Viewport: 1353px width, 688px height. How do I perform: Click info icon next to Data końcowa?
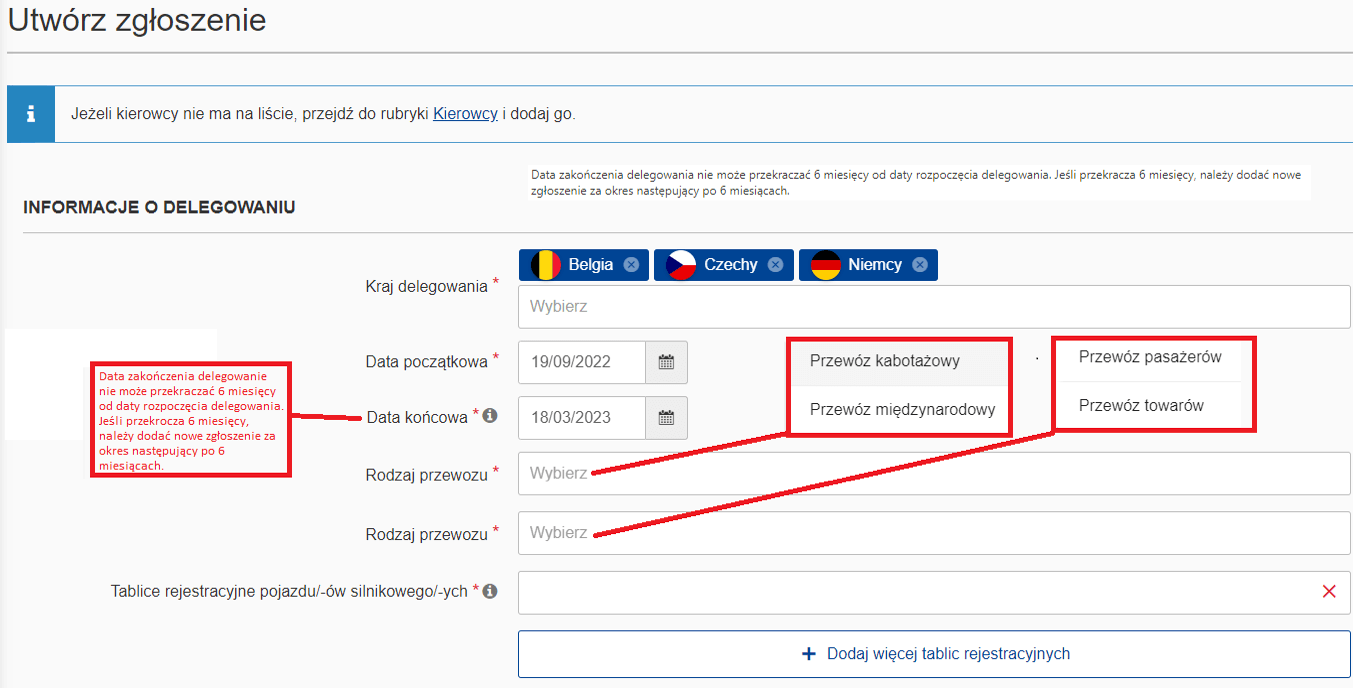click(x=490, y=416)
